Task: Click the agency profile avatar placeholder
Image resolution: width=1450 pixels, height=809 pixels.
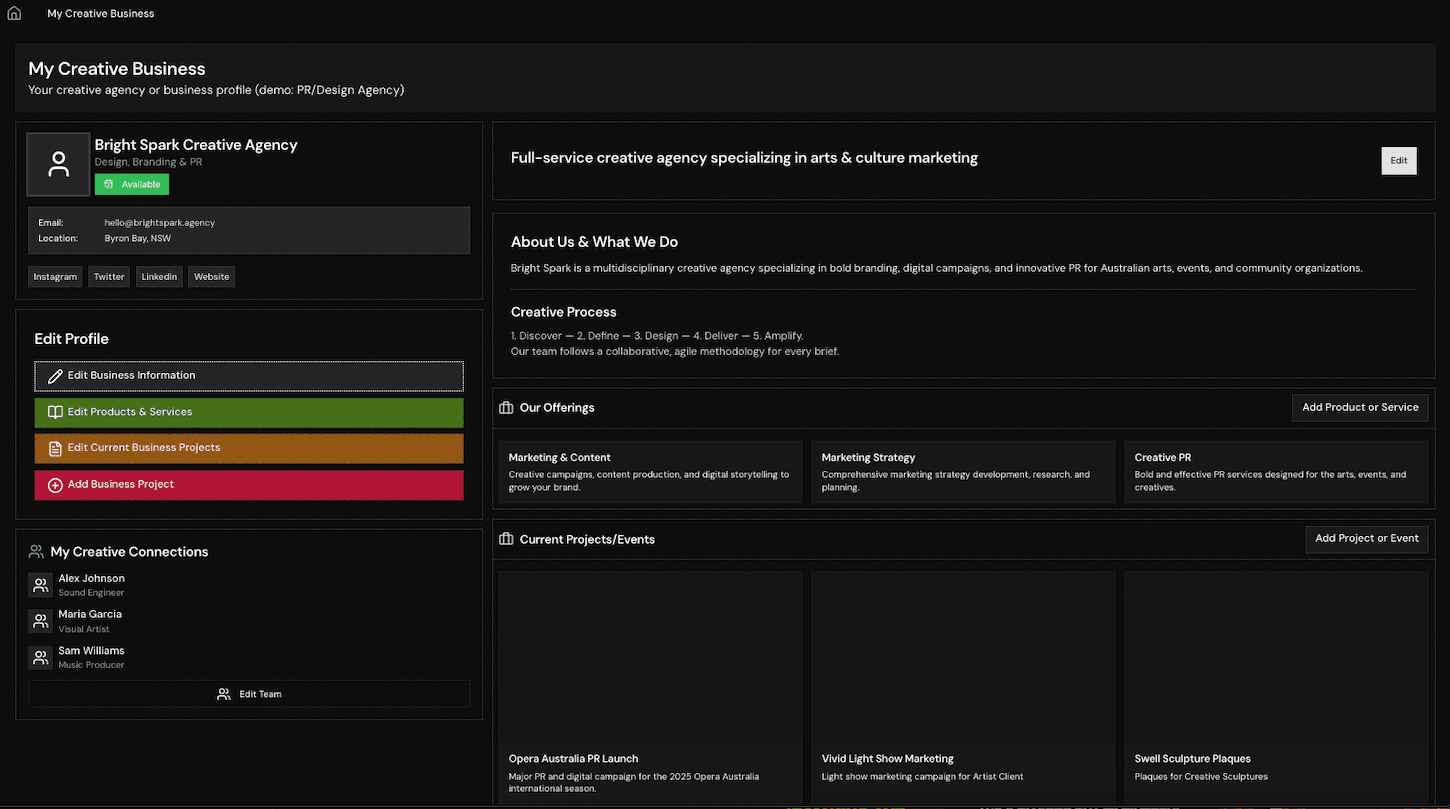Action: coord(59,164)
